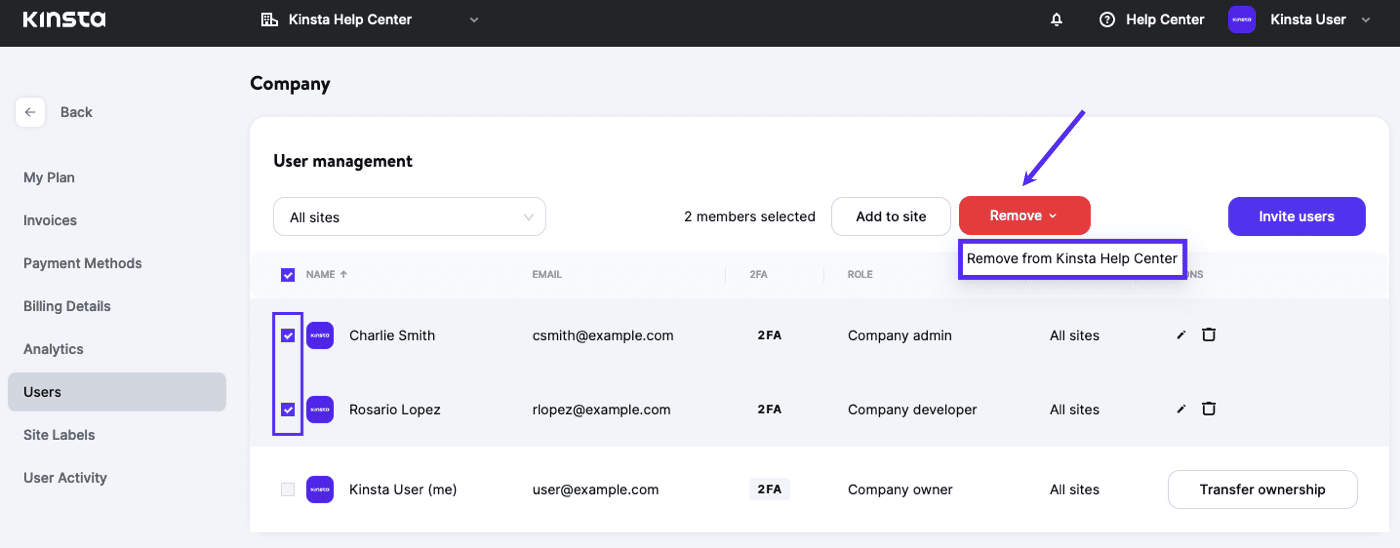Viewport: 1400px width, 548px height.
Task: Click the 2 members selected text
Action: (x=749, y=216)
